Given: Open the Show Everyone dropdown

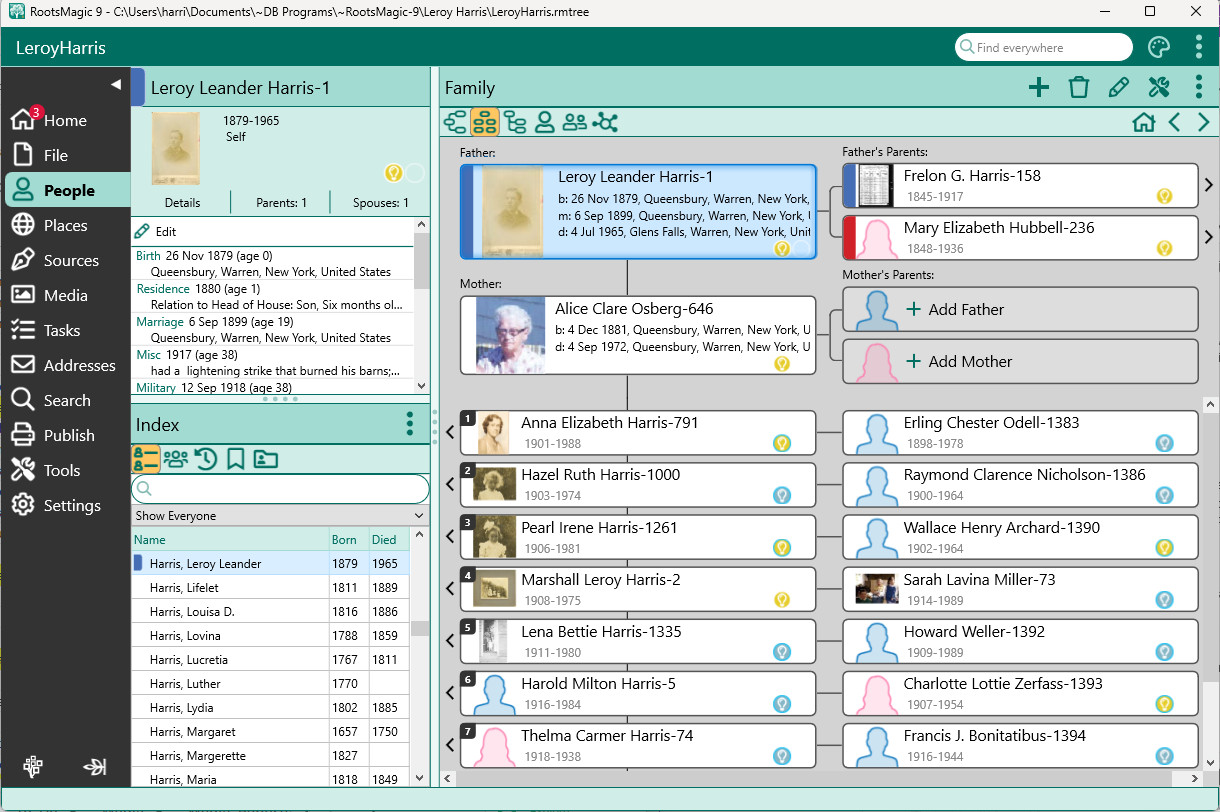Looking at the screenshot, I should click(280, 516).
